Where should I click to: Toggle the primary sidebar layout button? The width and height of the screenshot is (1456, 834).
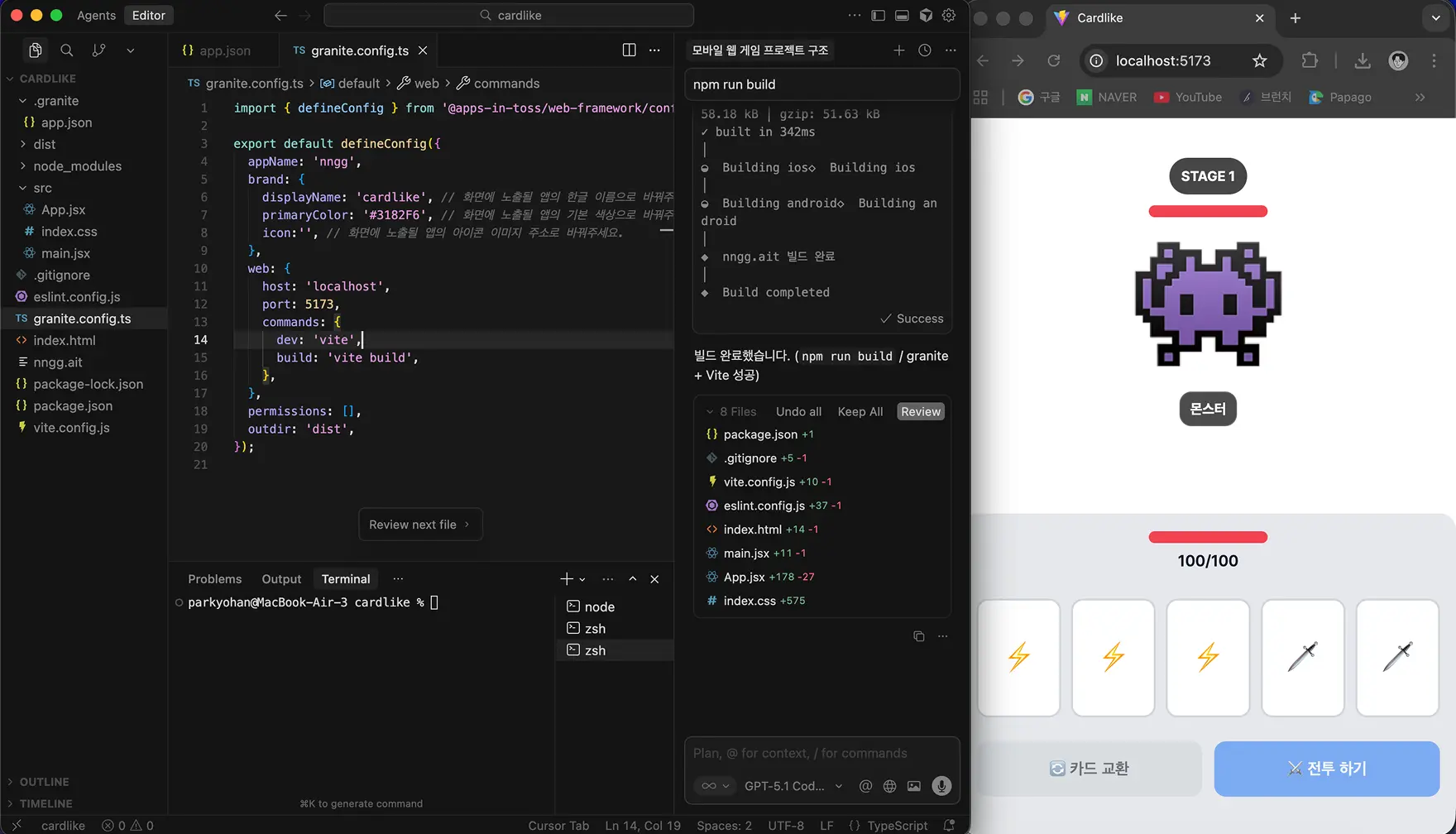click(x=878, y=15)
